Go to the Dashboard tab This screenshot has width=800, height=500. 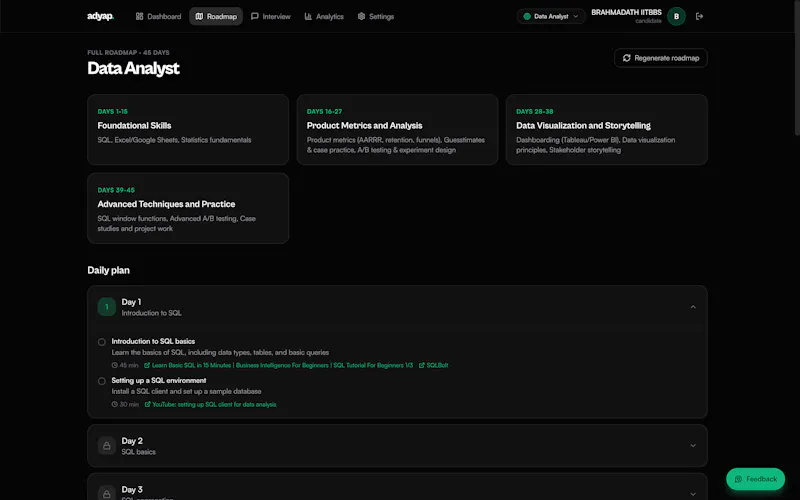tap(158, 16)
